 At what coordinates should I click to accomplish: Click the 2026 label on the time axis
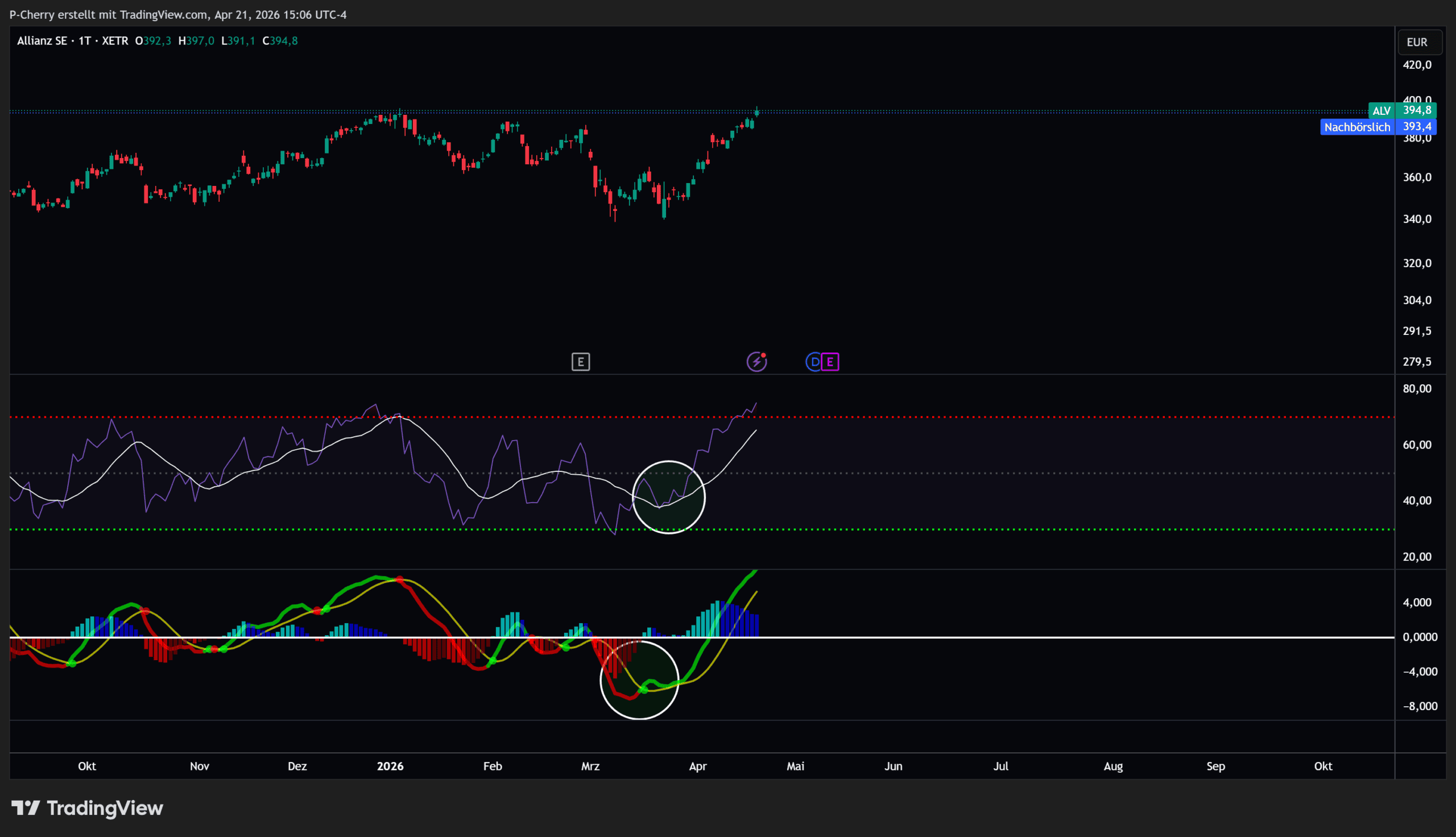pyautogui.click(x=390, y=766)
